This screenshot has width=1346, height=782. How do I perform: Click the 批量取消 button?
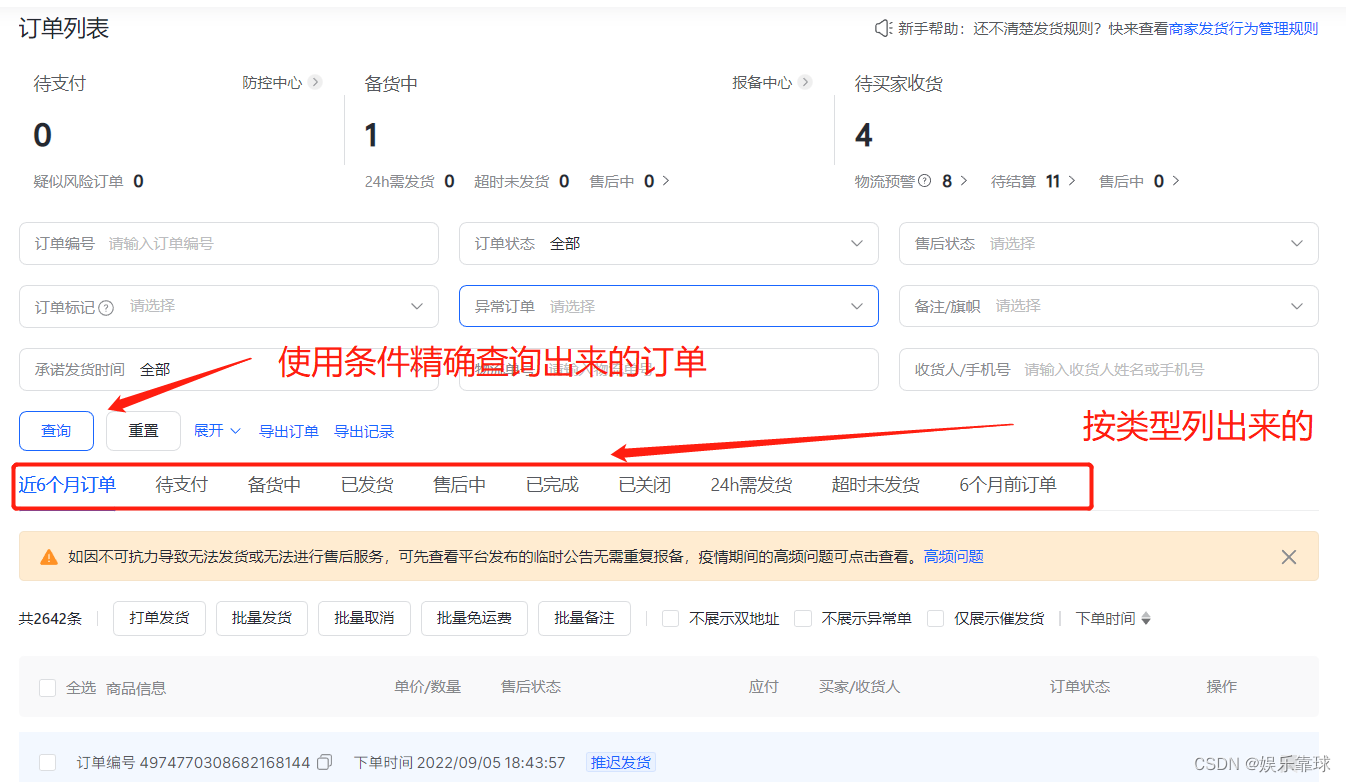pyautogui.click(x=364, y=618)
